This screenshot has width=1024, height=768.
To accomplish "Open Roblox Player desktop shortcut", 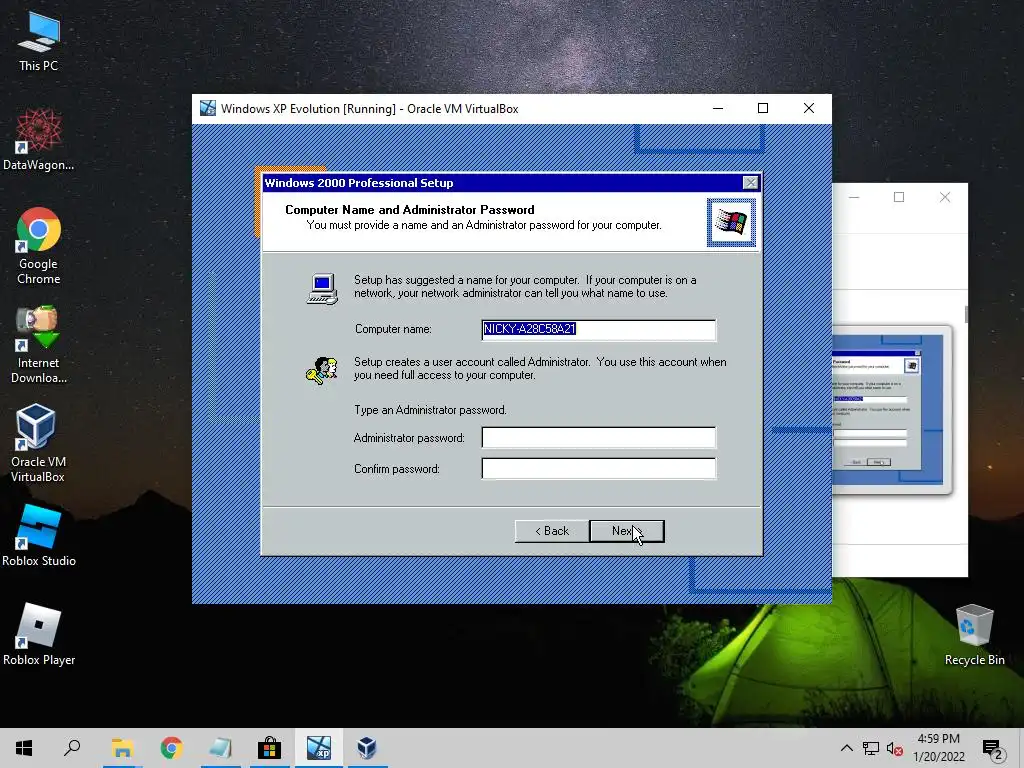I will [39, 634].
